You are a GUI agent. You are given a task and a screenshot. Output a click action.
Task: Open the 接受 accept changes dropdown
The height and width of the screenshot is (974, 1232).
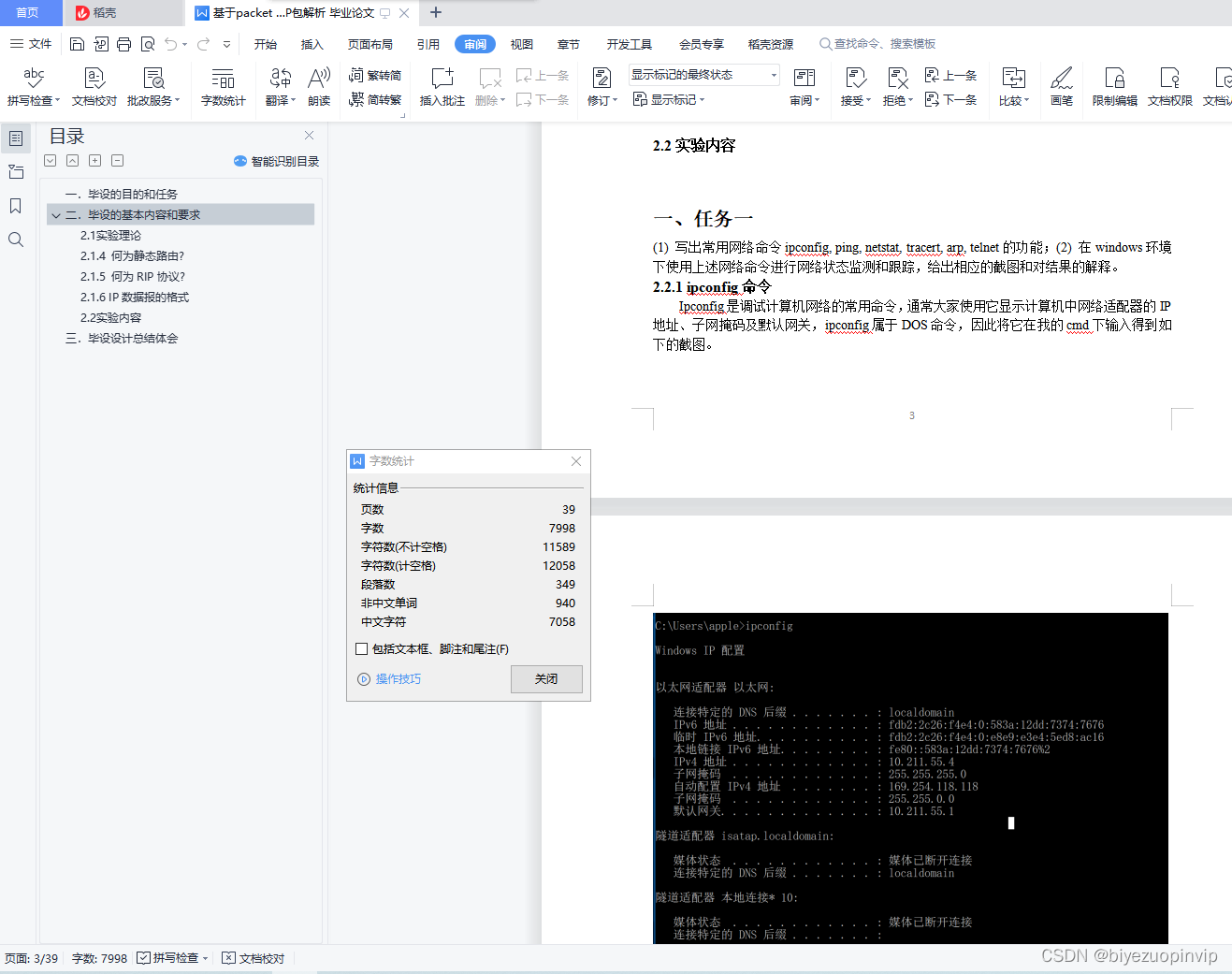point(854,89)
